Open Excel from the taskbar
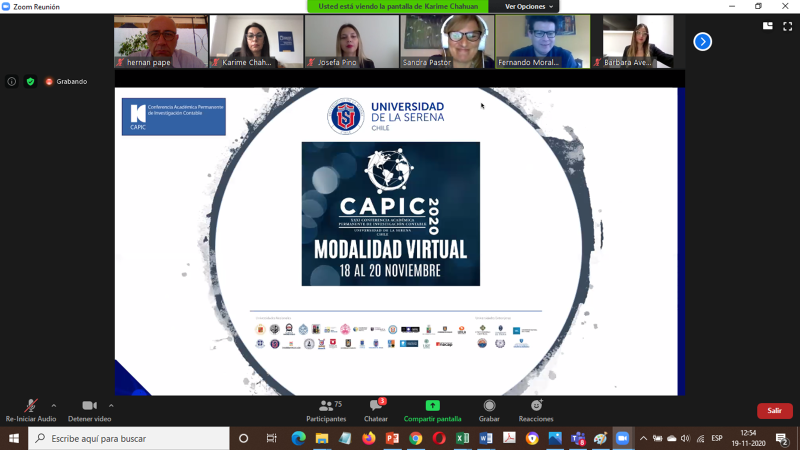The width and height of the screenshot is (800, 450). pos(462,438)
